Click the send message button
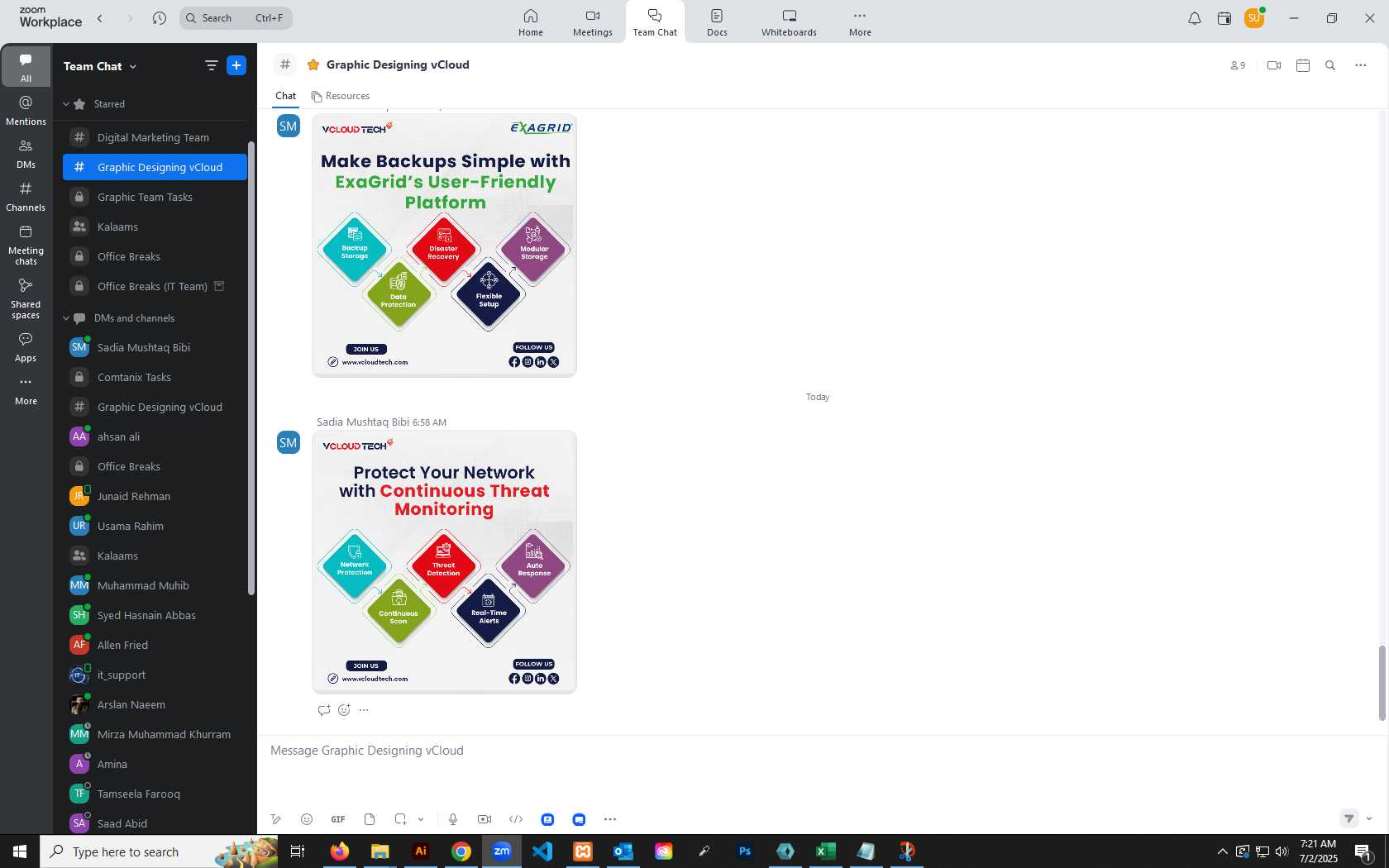1389x868 pixels. pos(1348,818)
